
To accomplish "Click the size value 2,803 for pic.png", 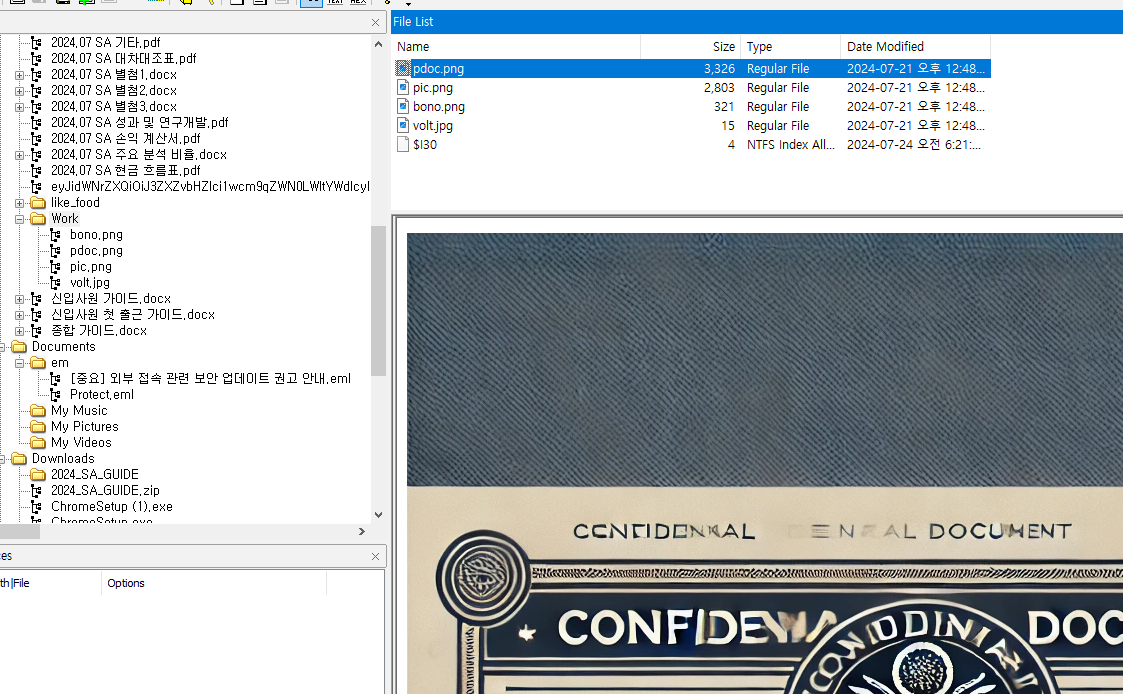I will coord(719,87).
